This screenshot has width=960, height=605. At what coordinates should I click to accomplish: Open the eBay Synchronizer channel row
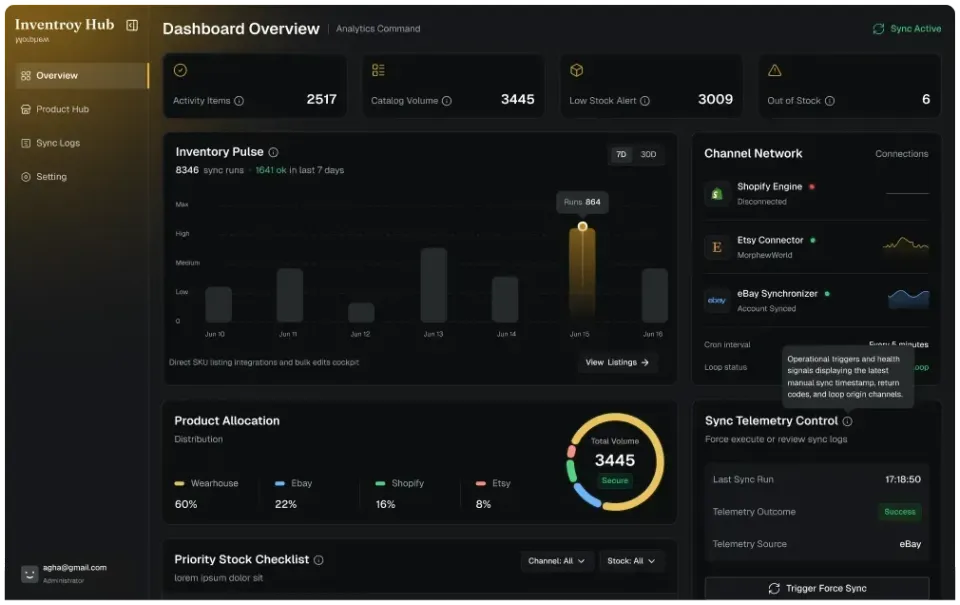[817, 301]
